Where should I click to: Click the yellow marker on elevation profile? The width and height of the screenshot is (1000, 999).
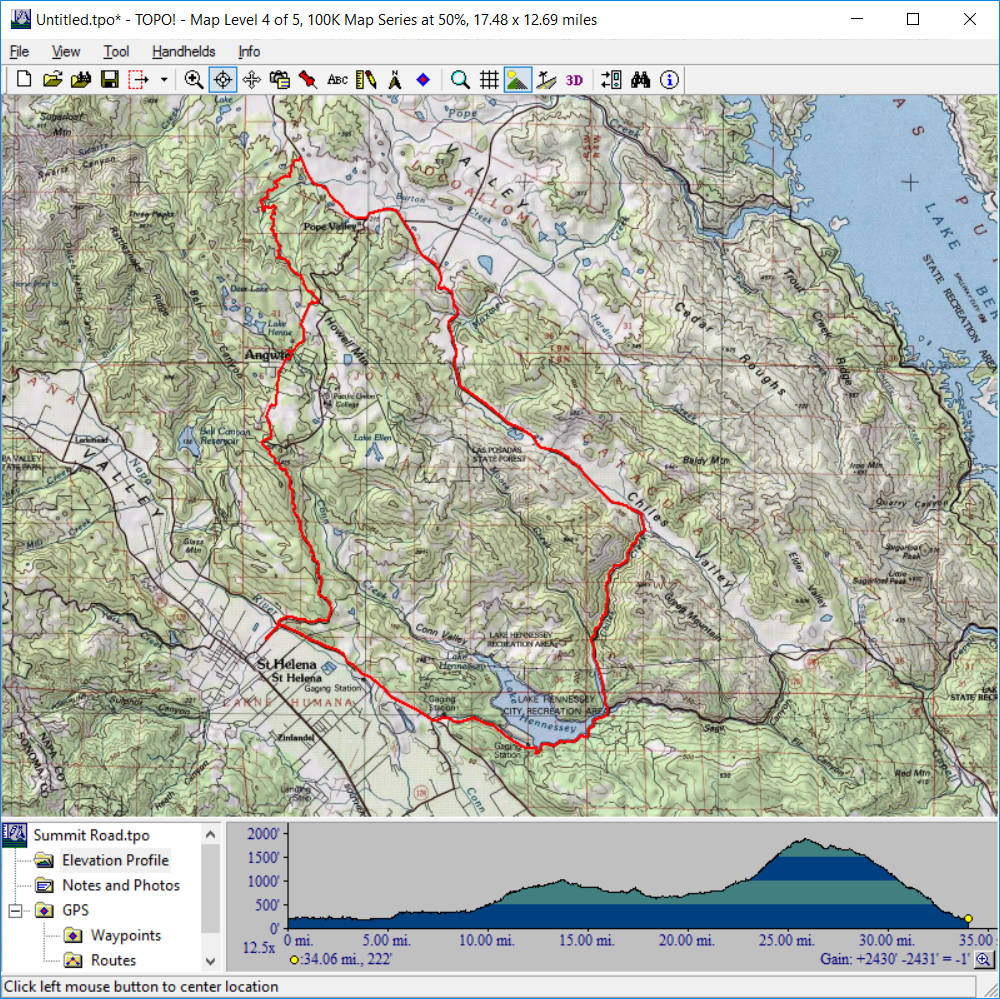pyautogui.click(x=968, y=918)
